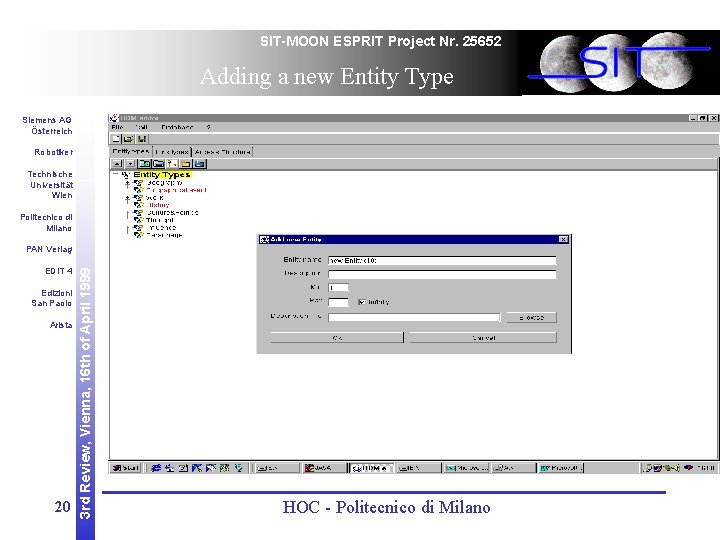Open the Database menu
Image resolution: width=720 pixels, height=540 pixels.
177,127
